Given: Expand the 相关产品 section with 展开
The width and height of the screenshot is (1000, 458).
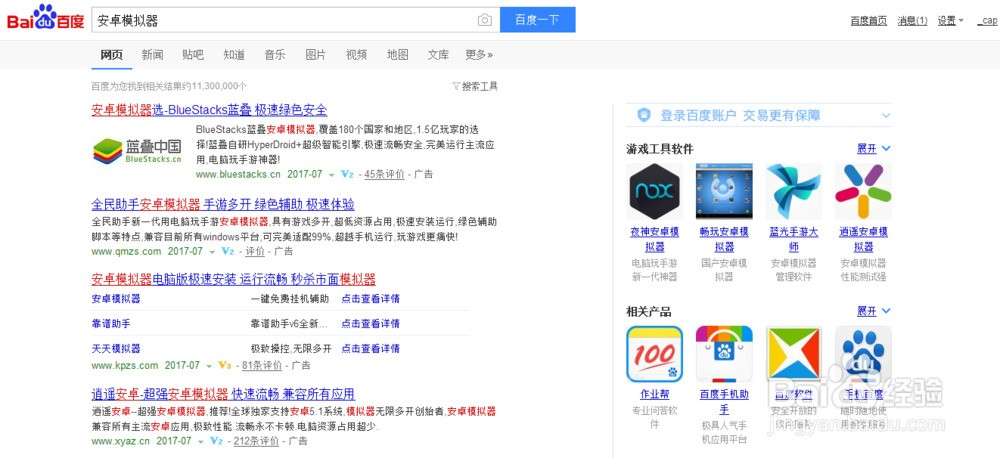Looking at the screenshot, I should click(874, 311).
